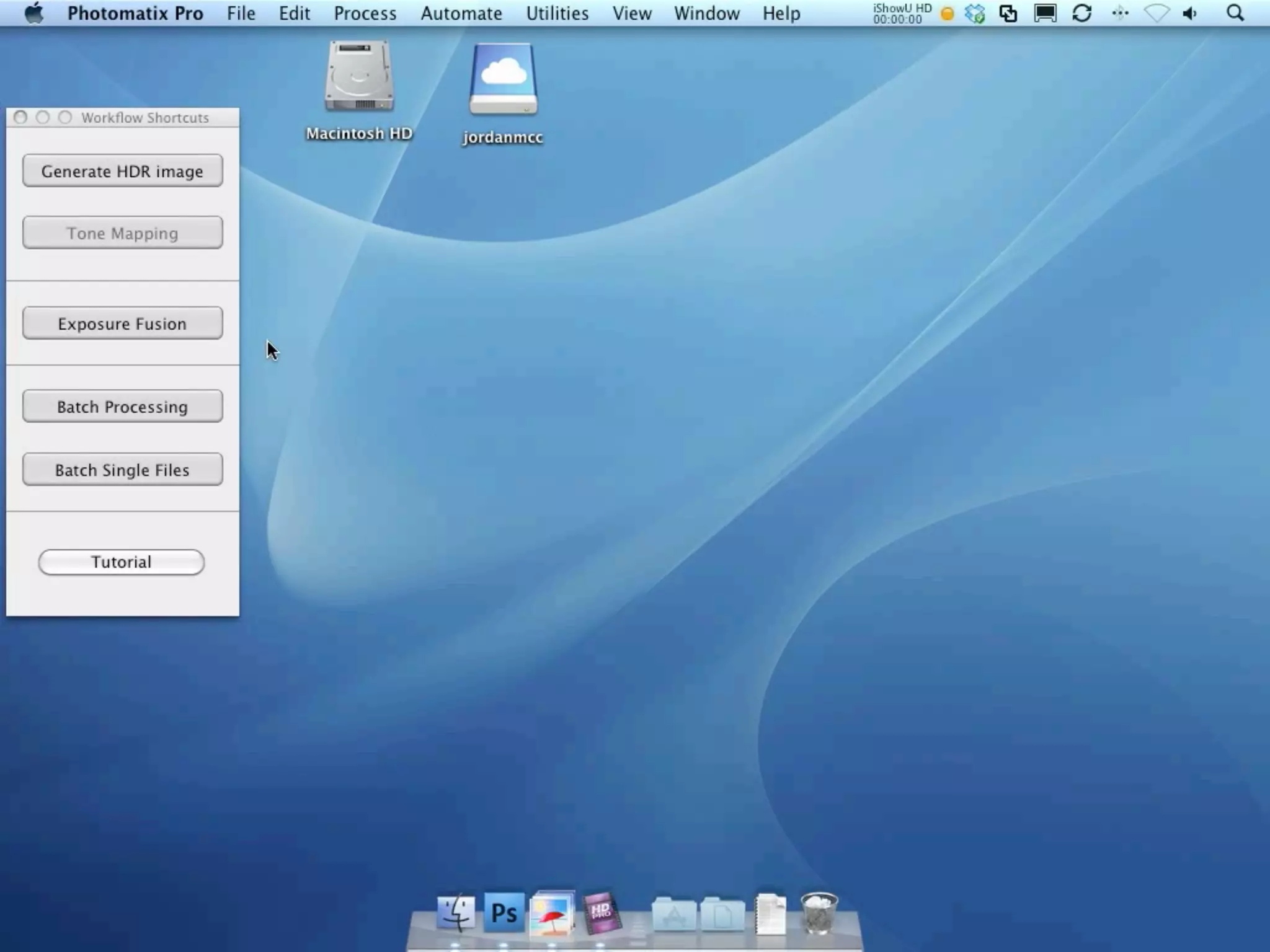Click the Exposure Fusion button

click(x=122, y=324)
